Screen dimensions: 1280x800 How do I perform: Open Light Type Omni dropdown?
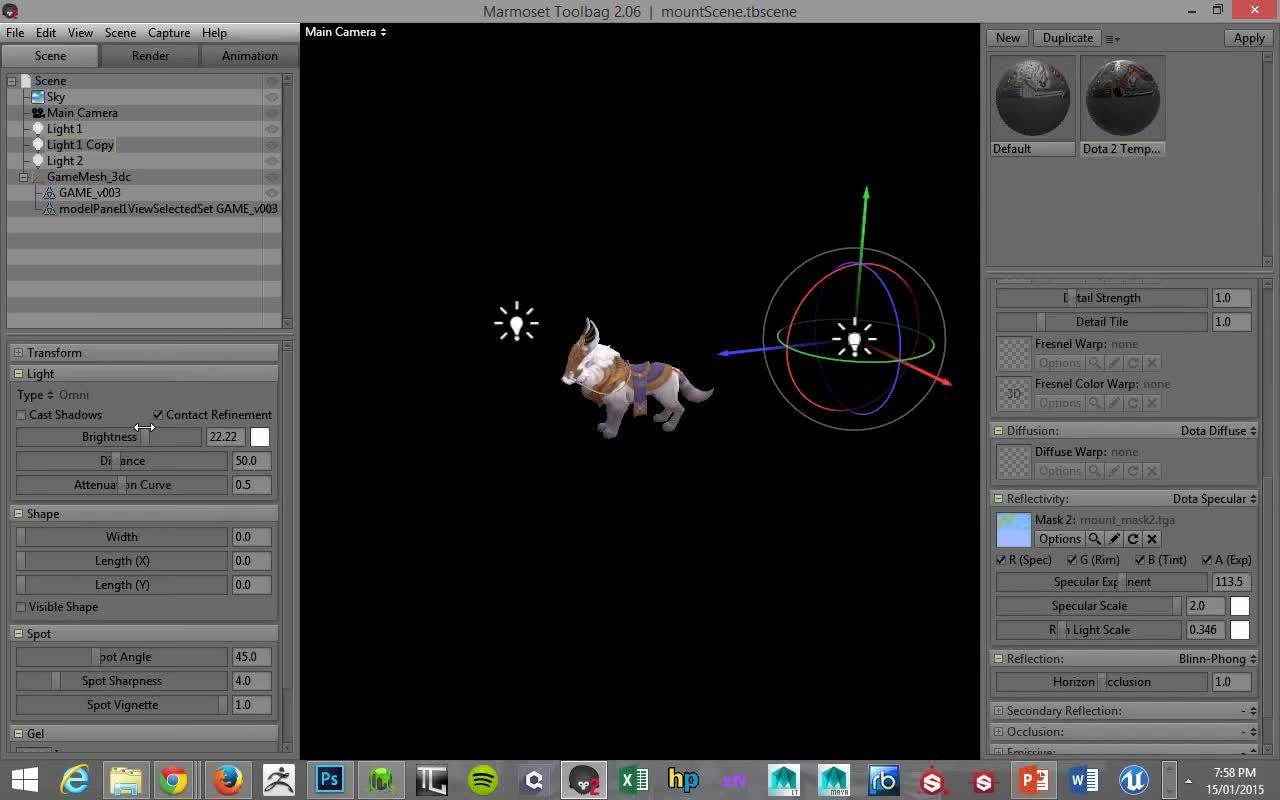pos(53,395)
